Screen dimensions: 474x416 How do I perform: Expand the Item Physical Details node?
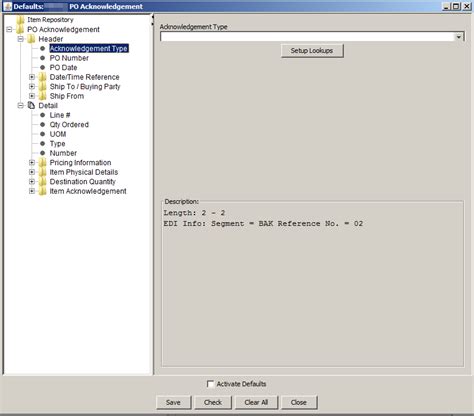(32, 172)
